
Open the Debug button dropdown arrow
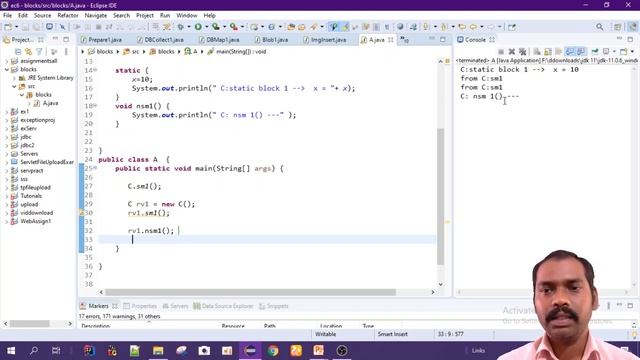pos(189,27)
